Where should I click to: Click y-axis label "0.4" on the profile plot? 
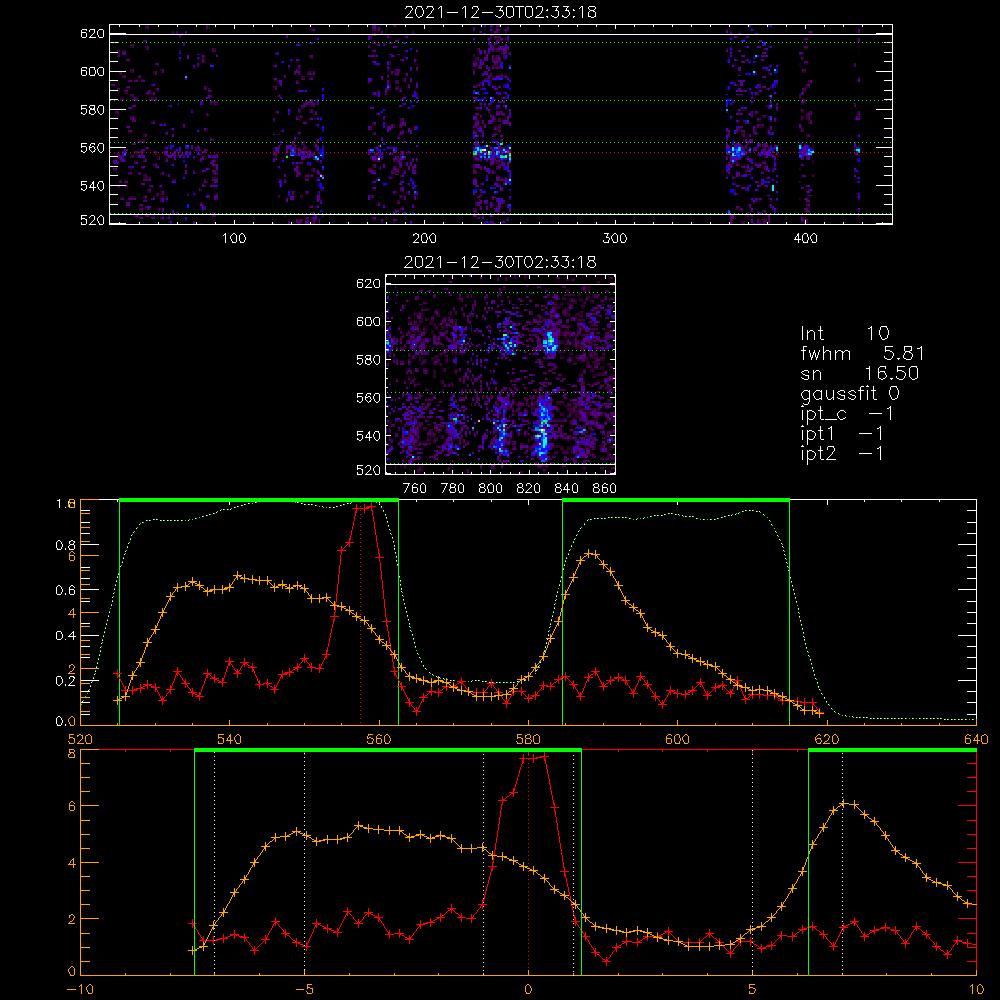pyautogui.click(x=66, y=636)
